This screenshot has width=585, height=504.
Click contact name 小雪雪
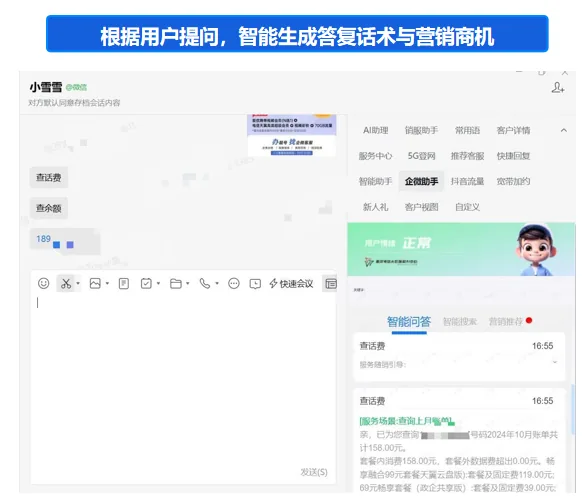[x=46, y=87]
